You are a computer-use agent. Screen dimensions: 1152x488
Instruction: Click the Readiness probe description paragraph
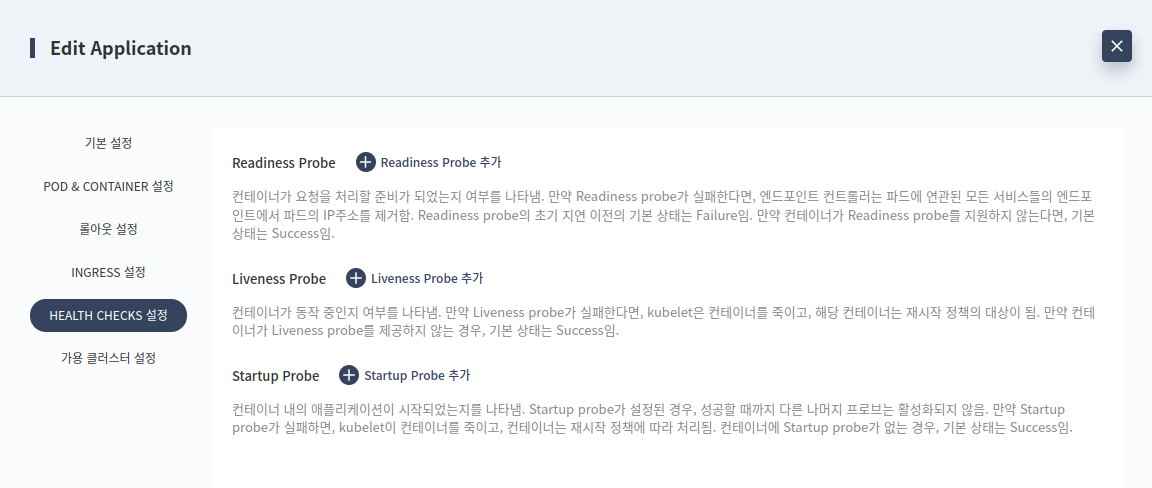tap(663, 215)
